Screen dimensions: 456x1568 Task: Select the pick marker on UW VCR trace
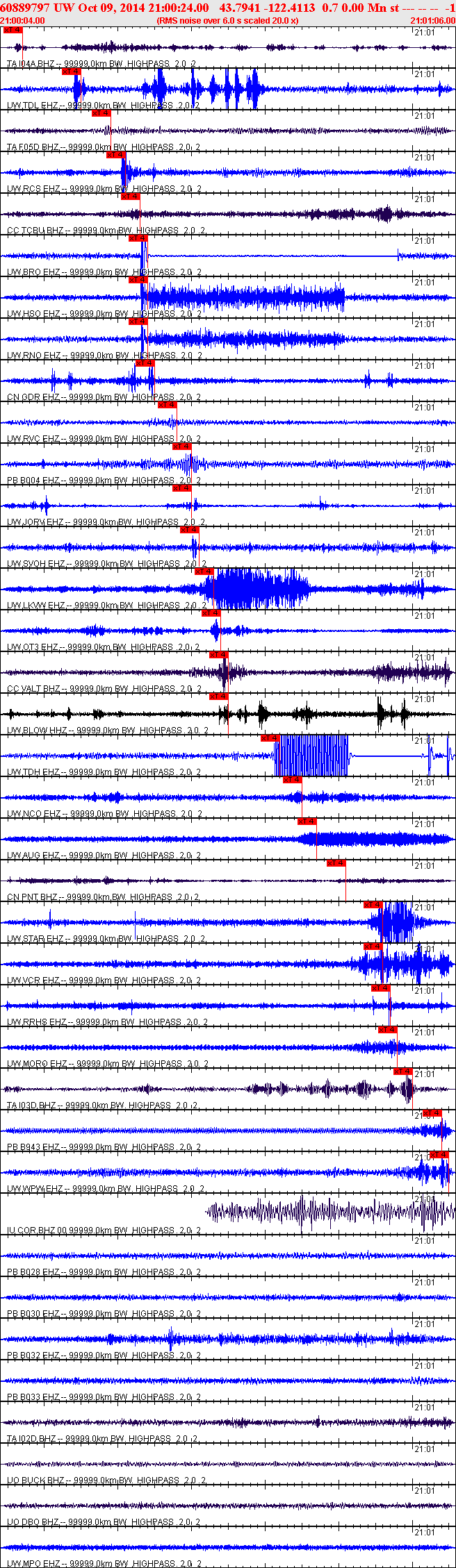coord(373,946)
